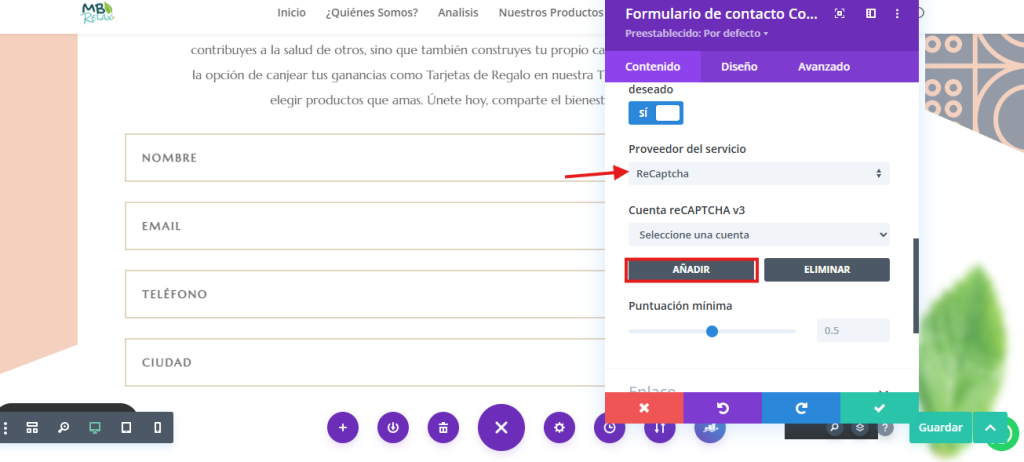This screenshot has width=1024, height=462.
Task: Click the Guardar save button
Action: click(940, 428)
